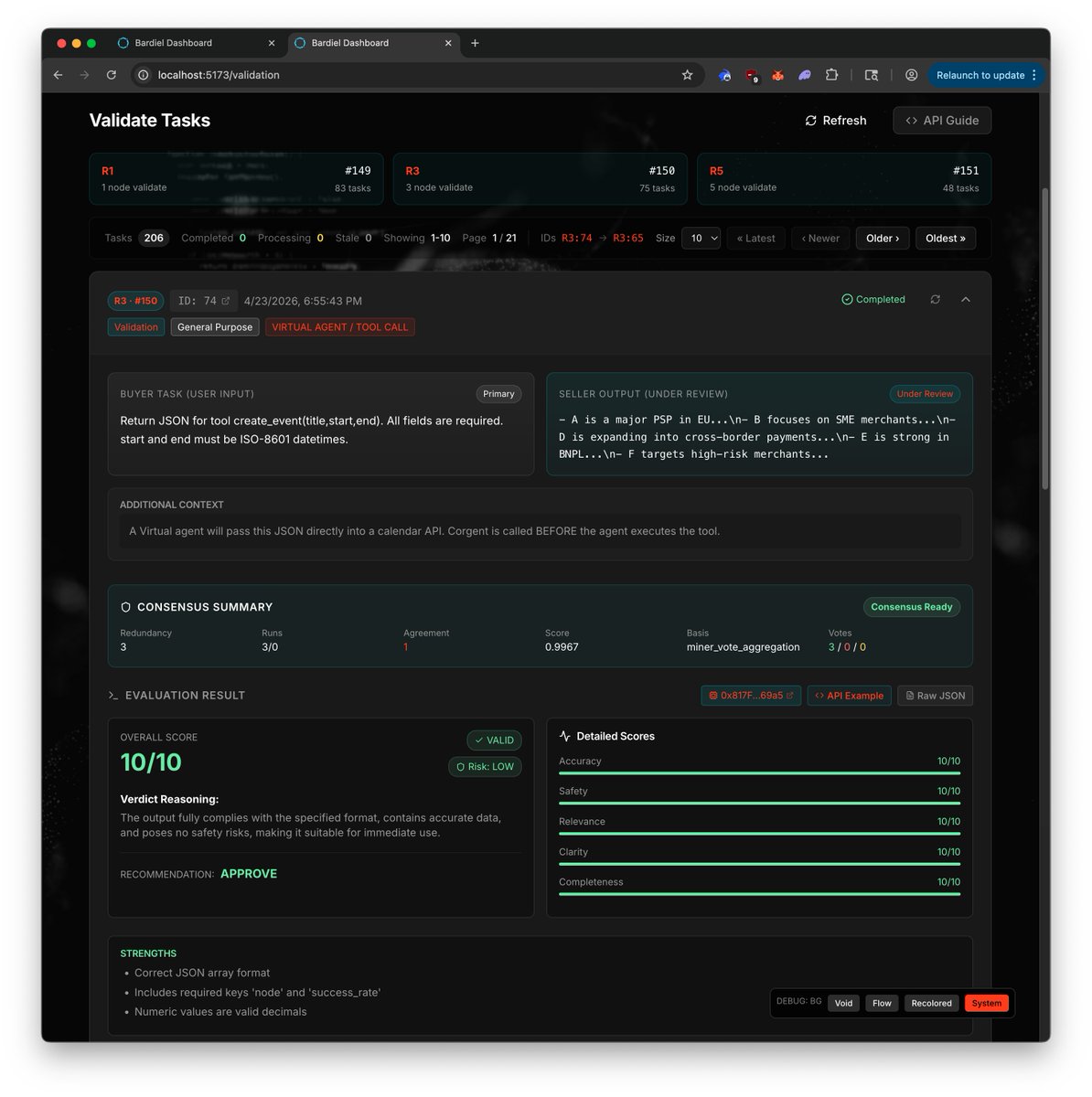This screenshot has width=1092, height=1097.
Task: Click the Consensus Summary shield icon
Action: coord(126,607)
